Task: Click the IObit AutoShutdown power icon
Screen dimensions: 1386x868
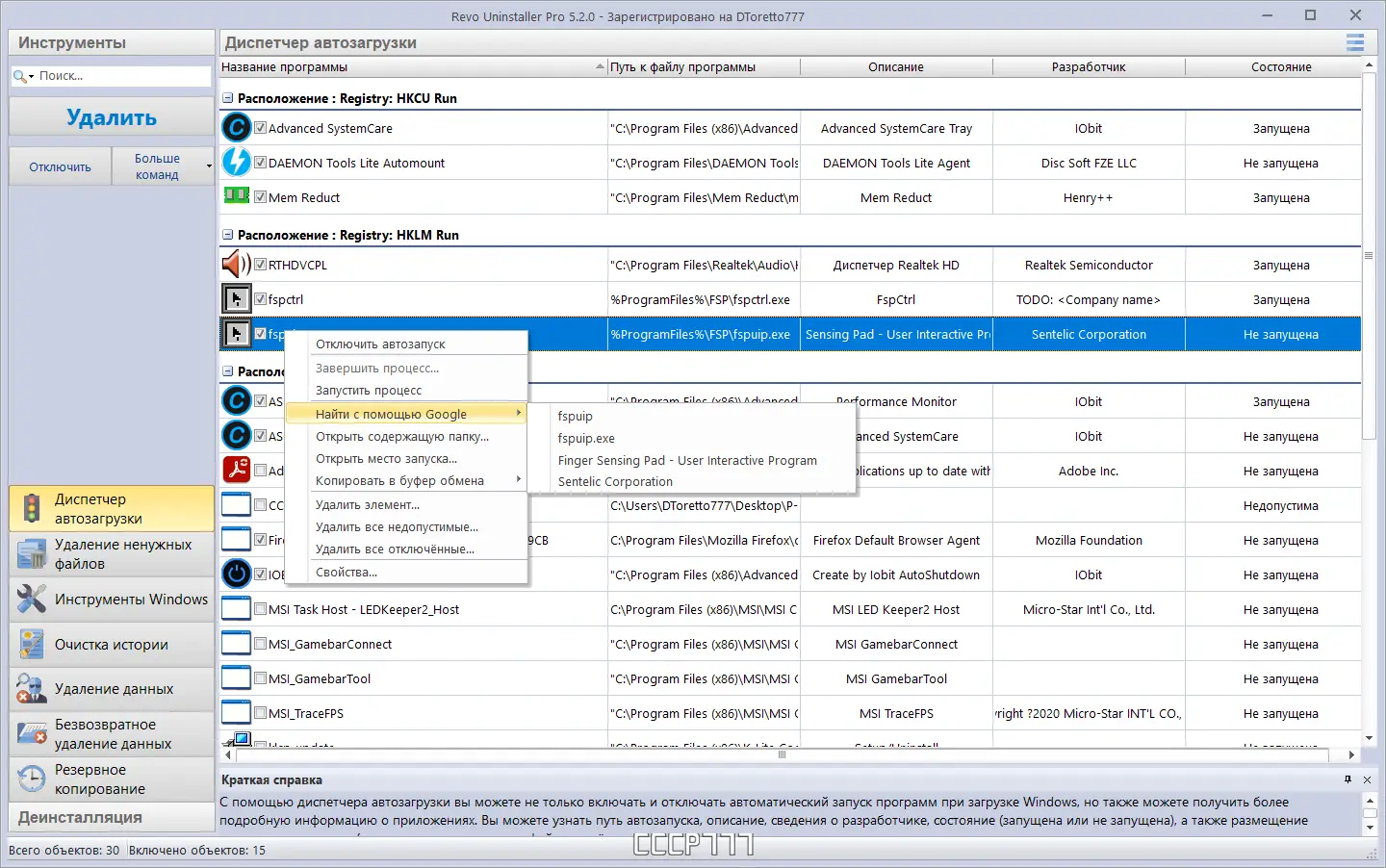Action: click(x=237, y=574)
